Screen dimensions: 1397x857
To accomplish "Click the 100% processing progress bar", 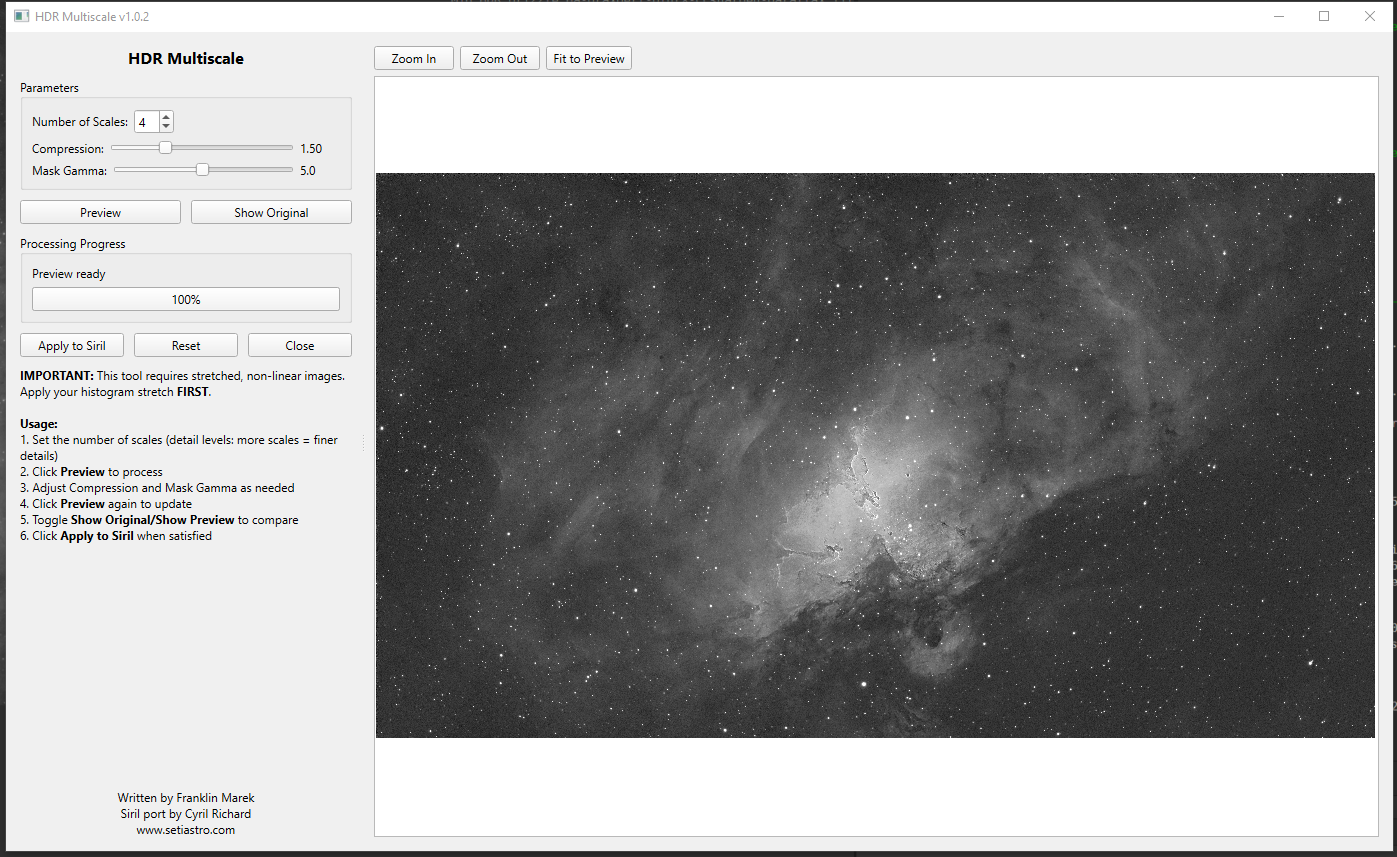I will pyautogui.click(x=186, y=299).
